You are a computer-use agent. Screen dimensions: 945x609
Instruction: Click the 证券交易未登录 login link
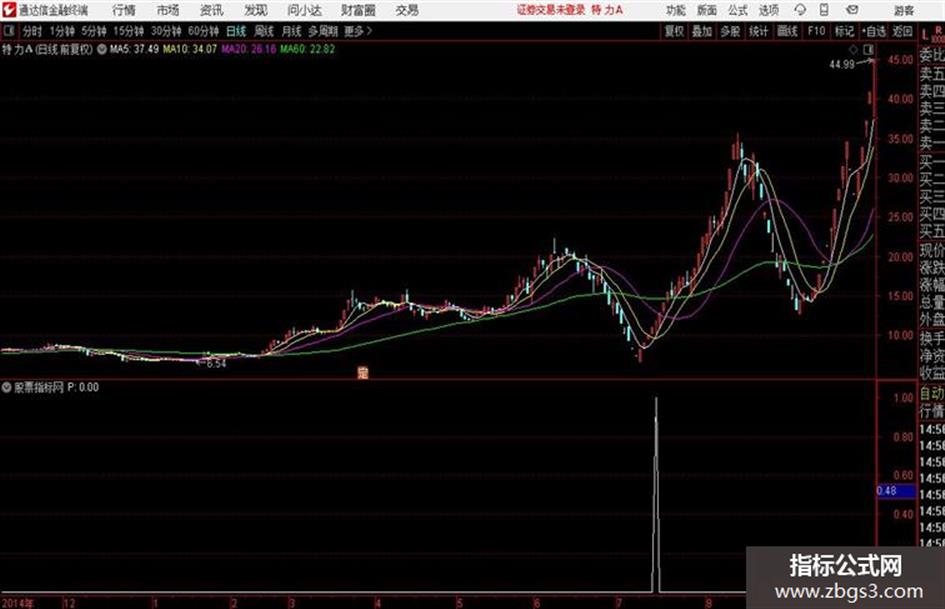click(551, 10)
